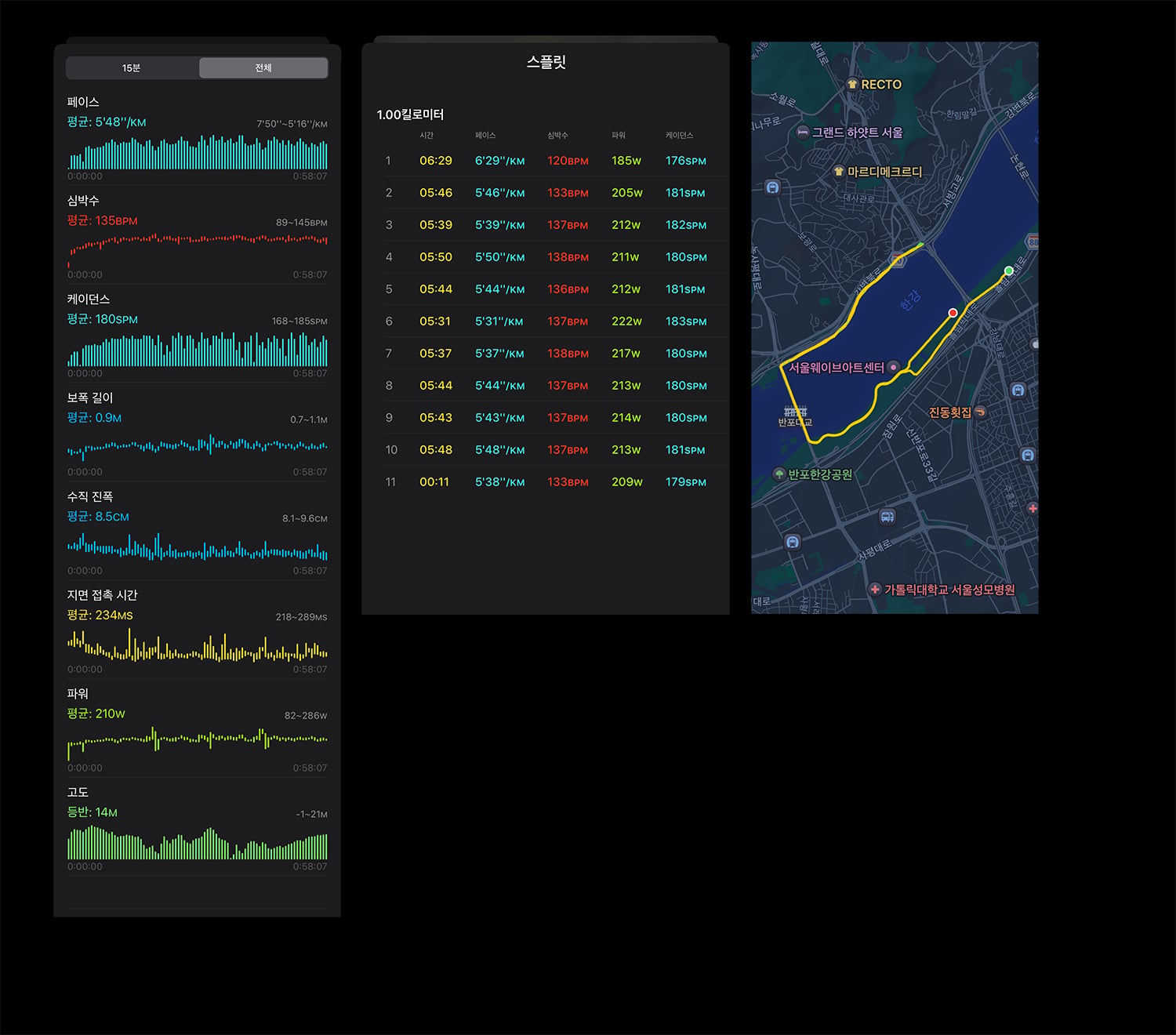The image size is (1176, 1035).
Task: Select split 11 row showing 00:11
Action: click(x=546, y=482)
